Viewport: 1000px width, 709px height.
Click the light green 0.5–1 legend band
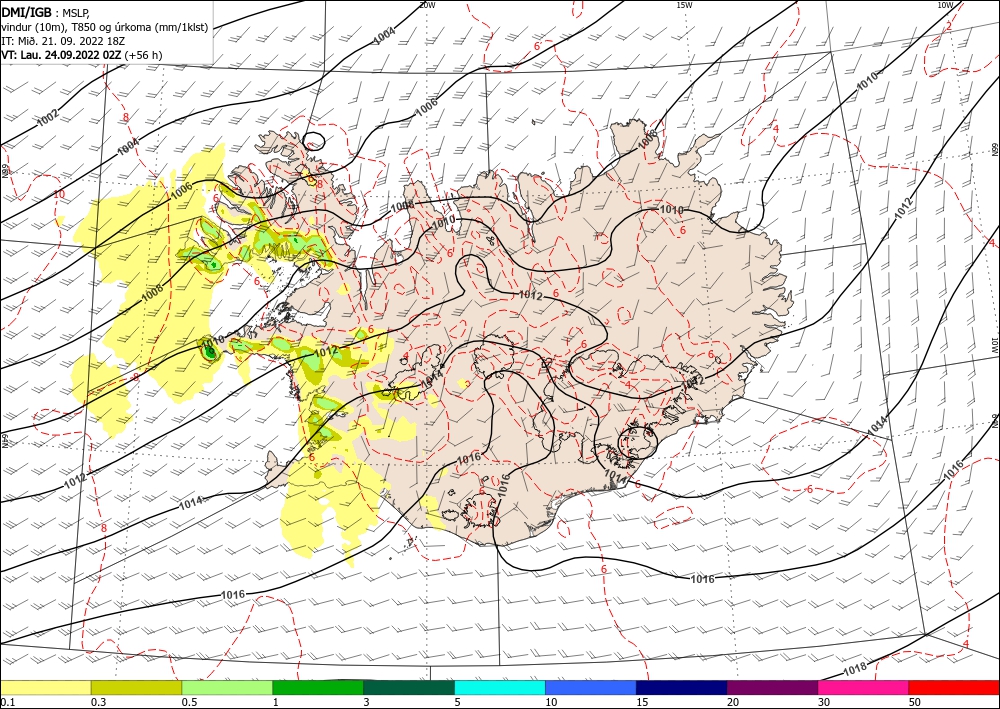pyautogui.click(x=227, y=687)
